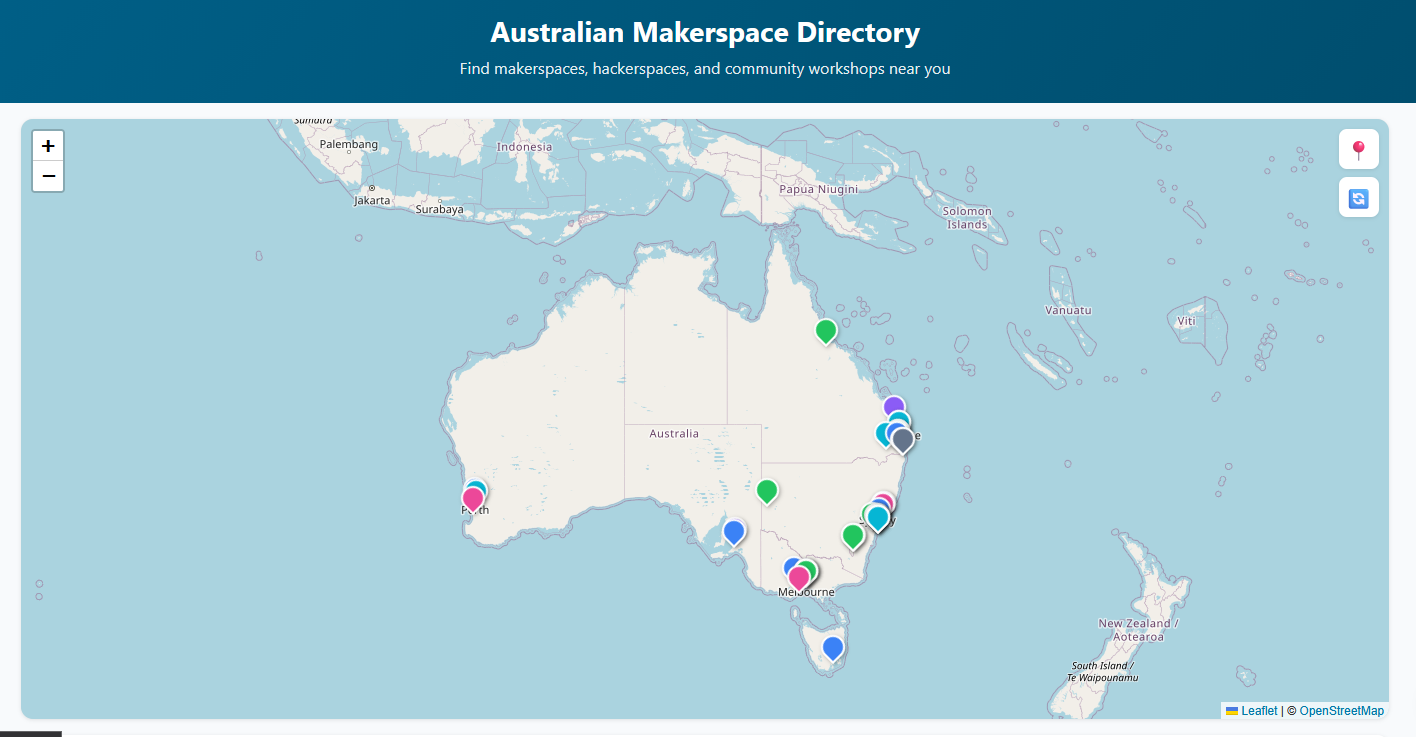Select the pink marker at Perth
This screenshot has height=737, width=1416.
[x=473, y=498]
